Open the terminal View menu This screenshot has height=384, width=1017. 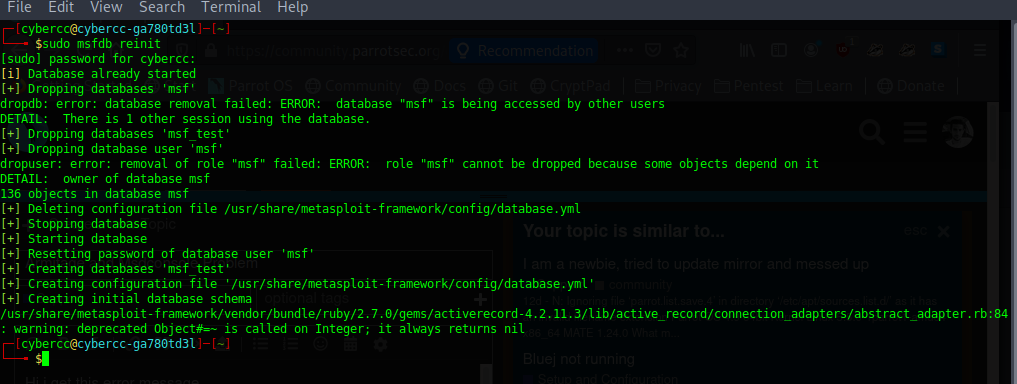point(106,8)
